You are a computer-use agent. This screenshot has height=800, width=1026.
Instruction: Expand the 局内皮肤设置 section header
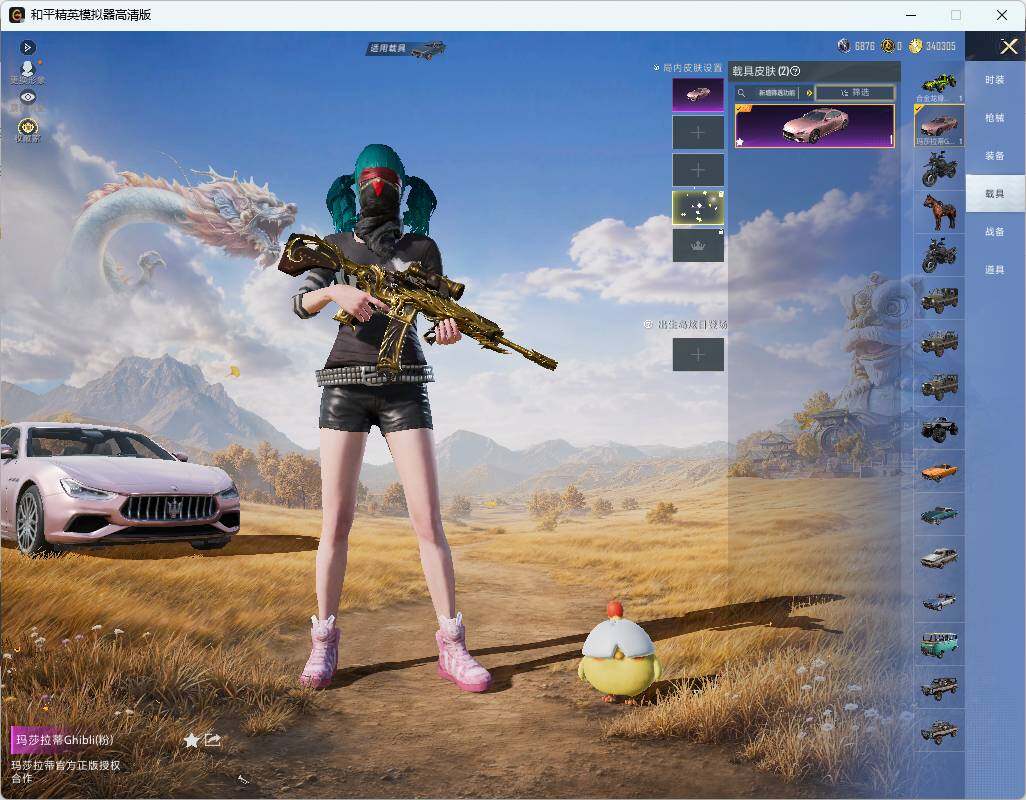[x=688, y=67]
